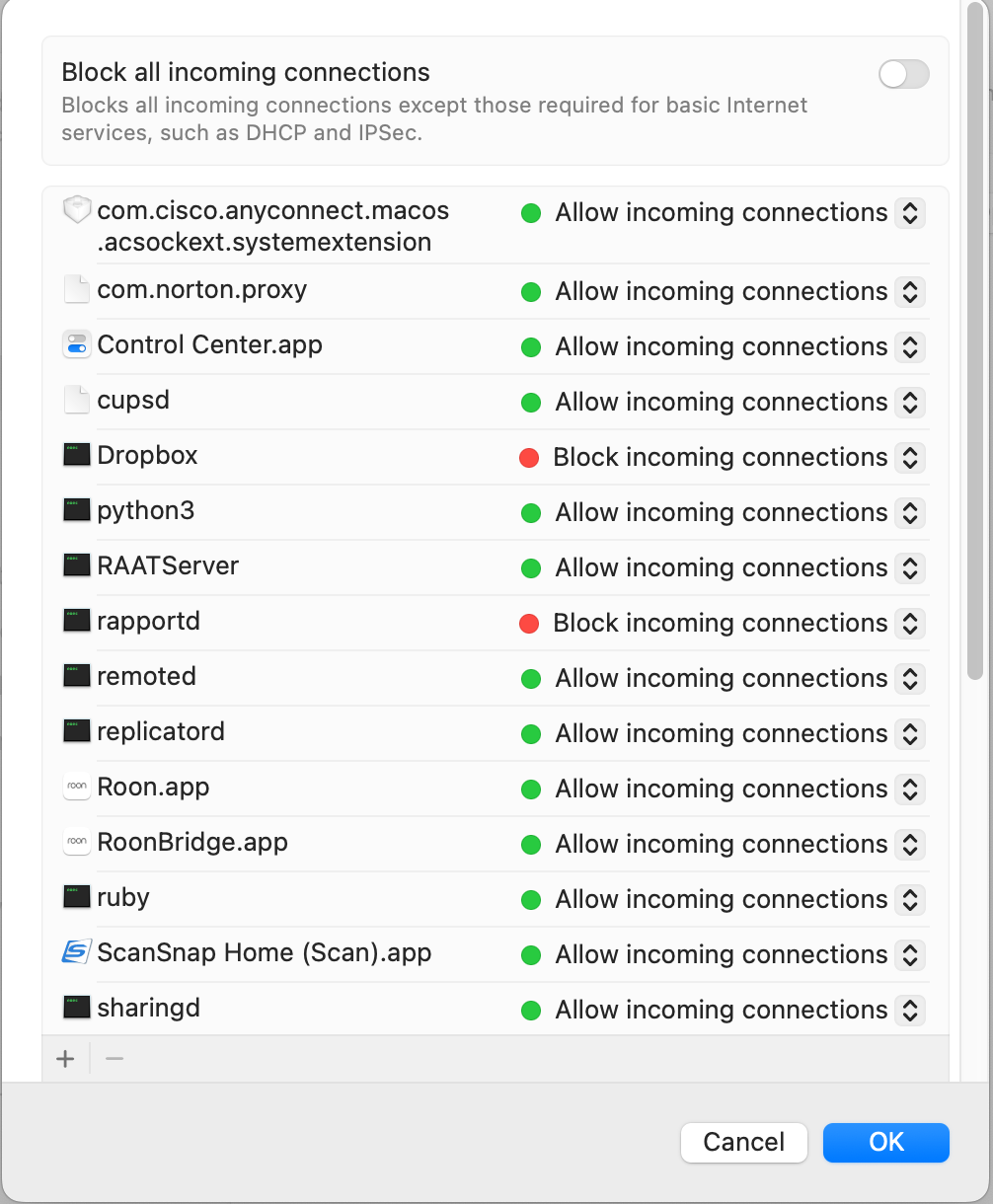Select the remoted row name
This screenshot has width=993, height=1204.
pyautogui.click(x=146, y=677)
